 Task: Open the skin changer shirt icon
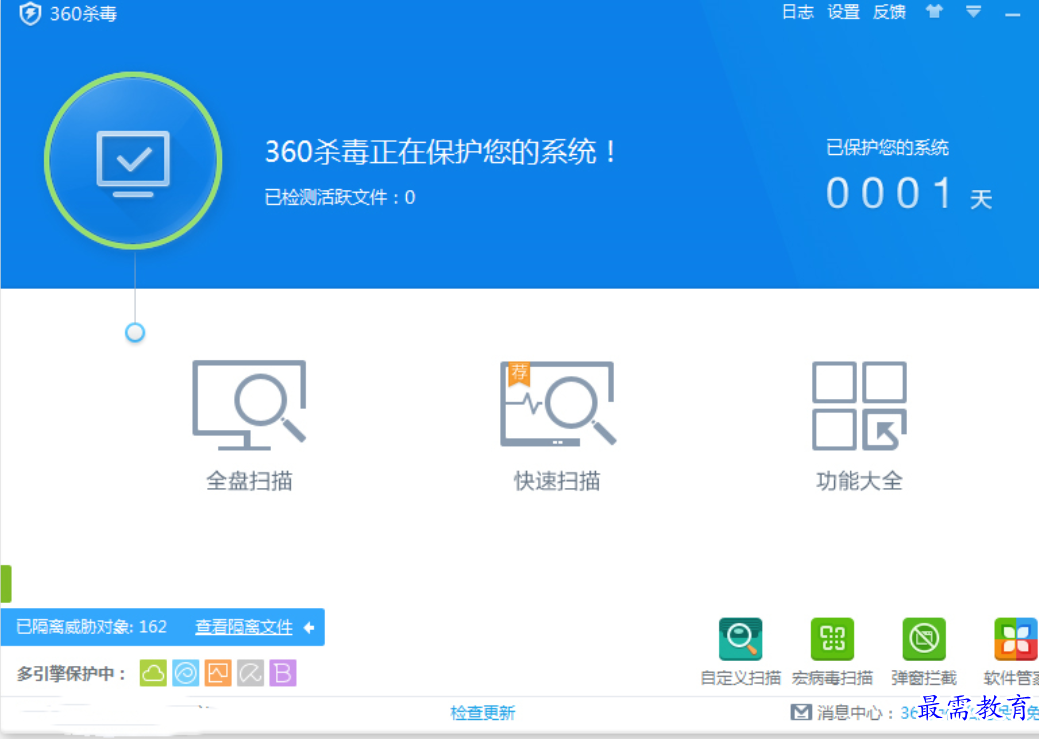934,11
